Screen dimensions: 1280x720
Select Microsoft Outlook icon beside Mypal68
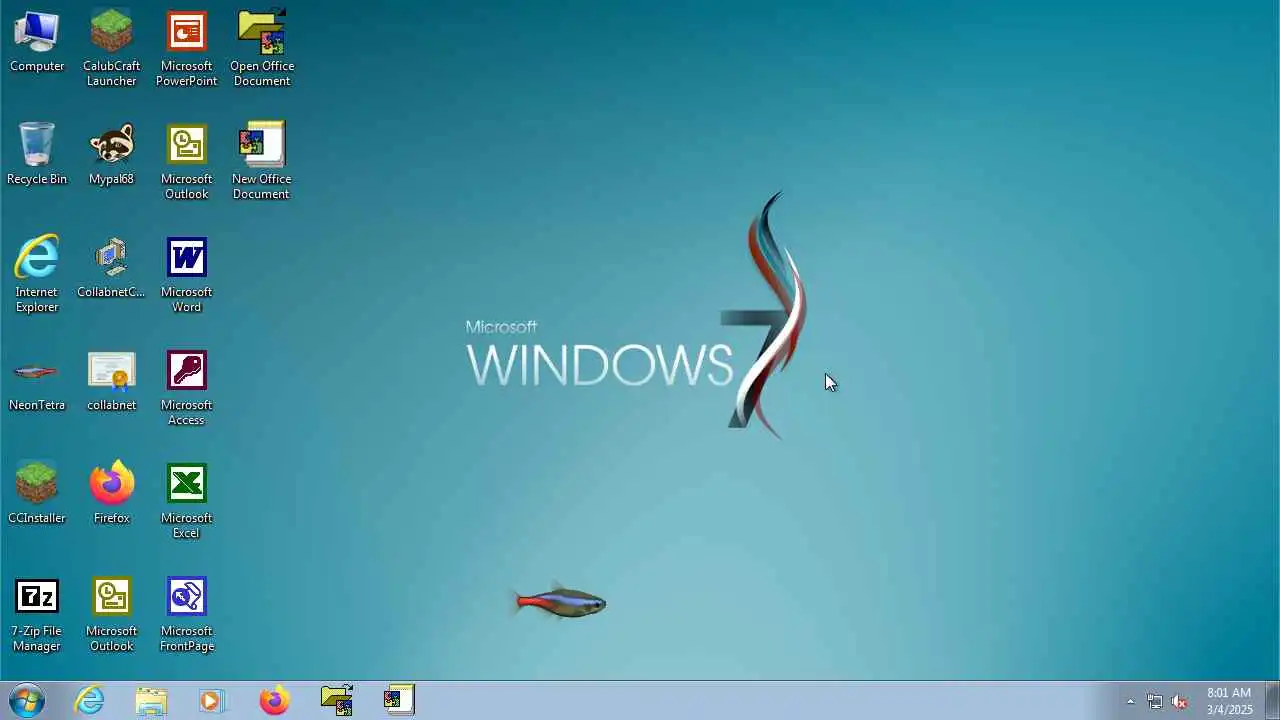tap(186, 162)
